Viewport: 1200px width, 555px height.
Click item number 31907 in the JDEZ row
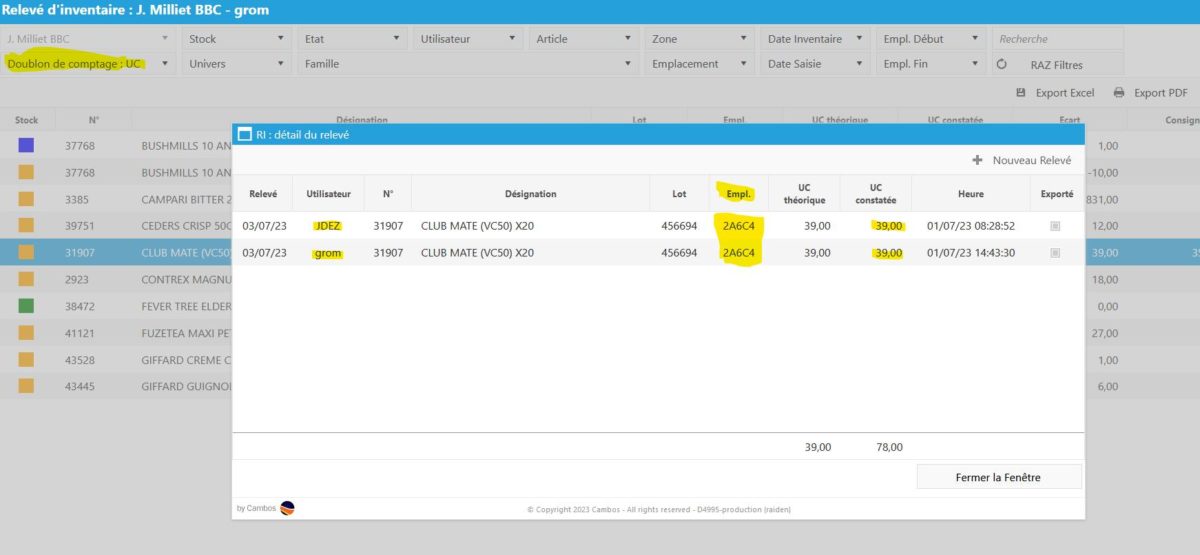coord(388,226)
